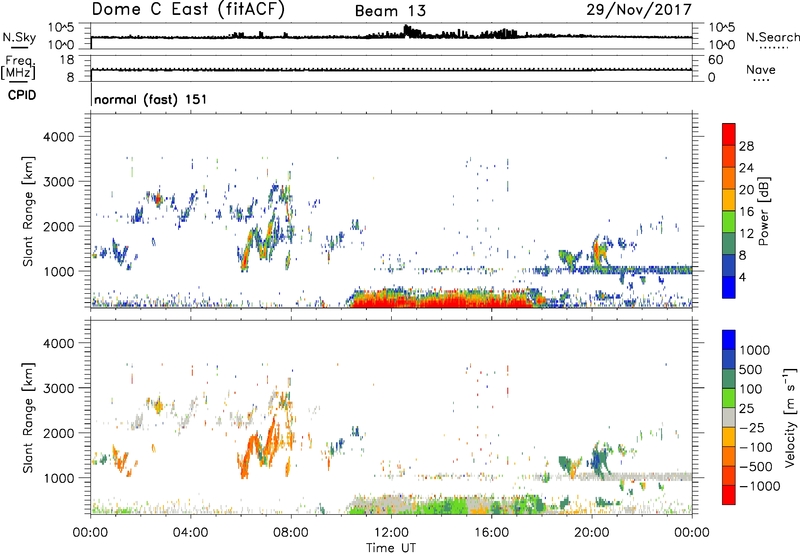Click the orange velocity echo near 06:30 UT
800x554 pixels.
click(255, 449)
